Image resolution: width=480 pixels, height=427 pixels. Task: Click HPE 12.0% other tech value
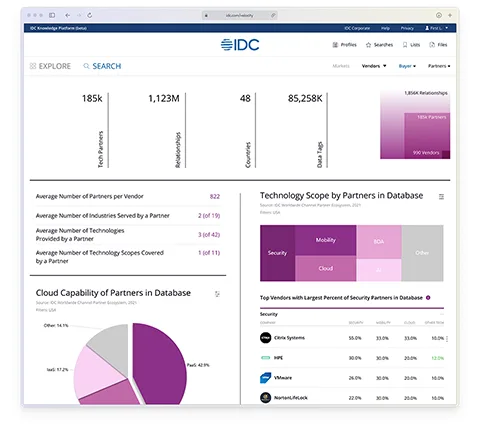coord(437,358)
